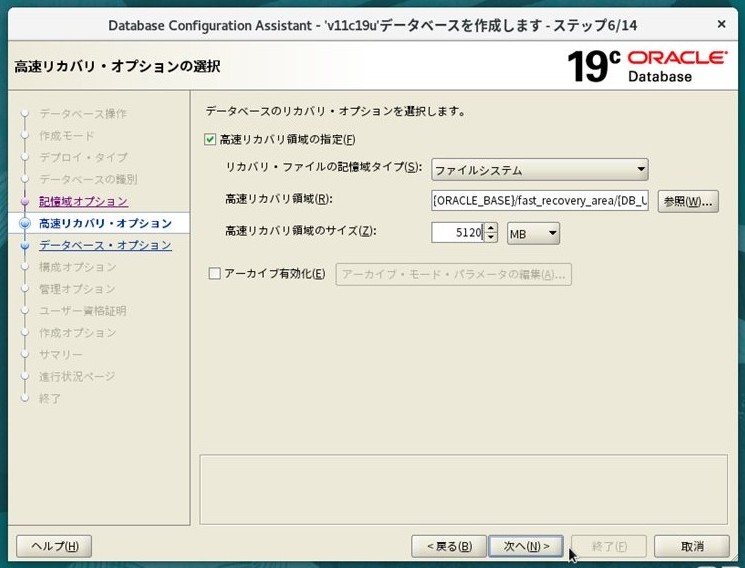Click the Oracle Database 19c logo
This screenshot has height=568, width=745.
tap(647, 66)
